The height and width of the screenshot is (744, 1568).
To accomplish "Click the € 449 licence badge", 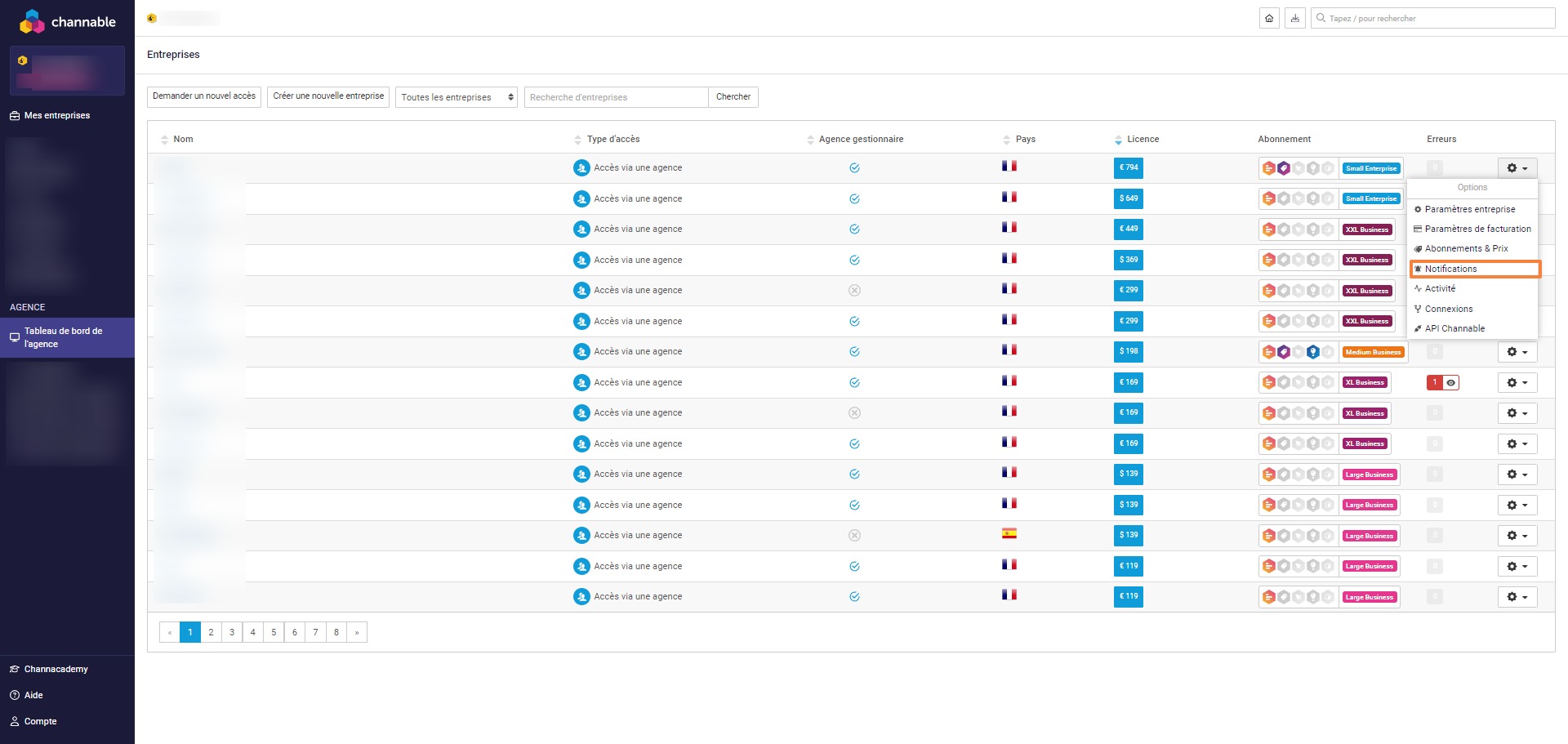I will point(1129,229).
